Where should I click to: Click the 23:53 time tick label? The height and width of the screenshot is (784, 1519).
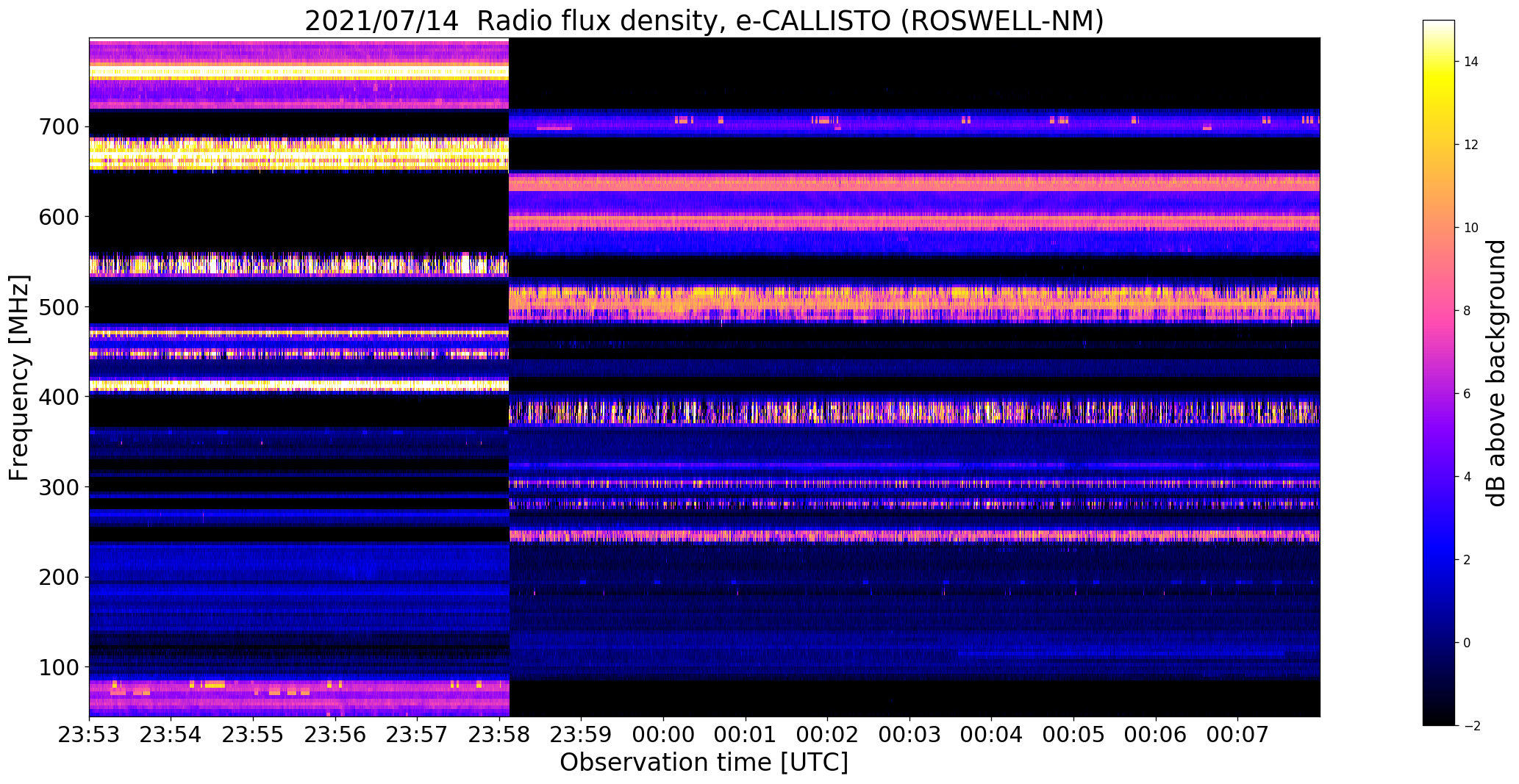(x=89, y=734)
